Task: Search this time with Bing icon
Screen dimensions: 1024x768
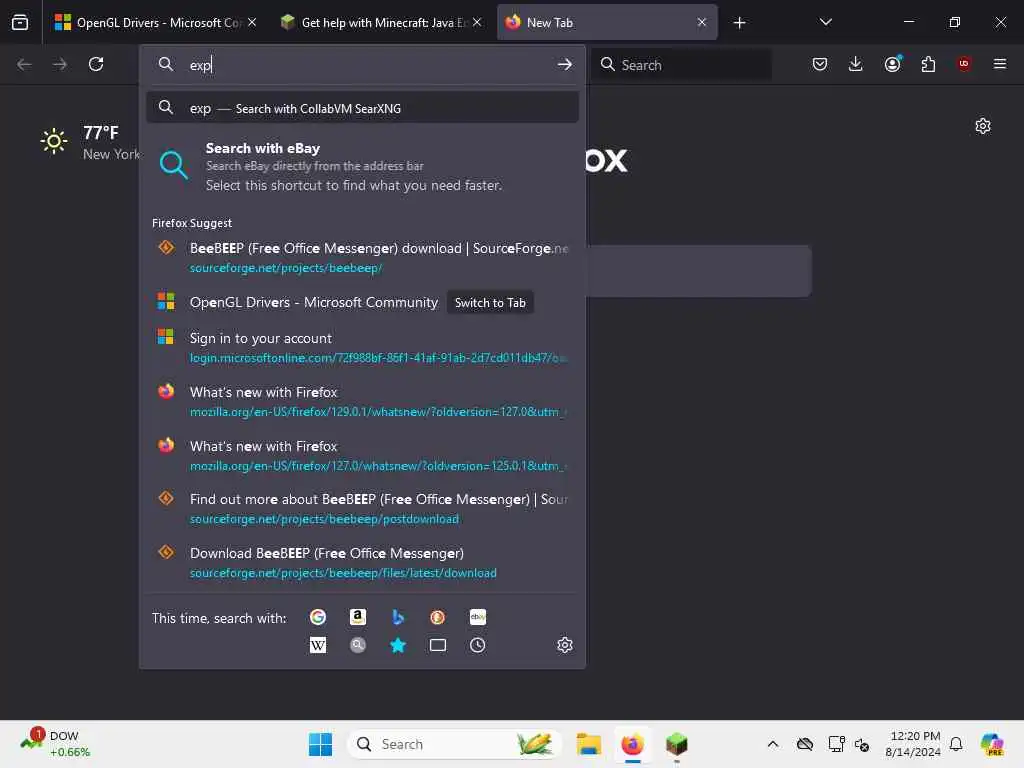Action: pyautogui.click(x=398, y=617)
